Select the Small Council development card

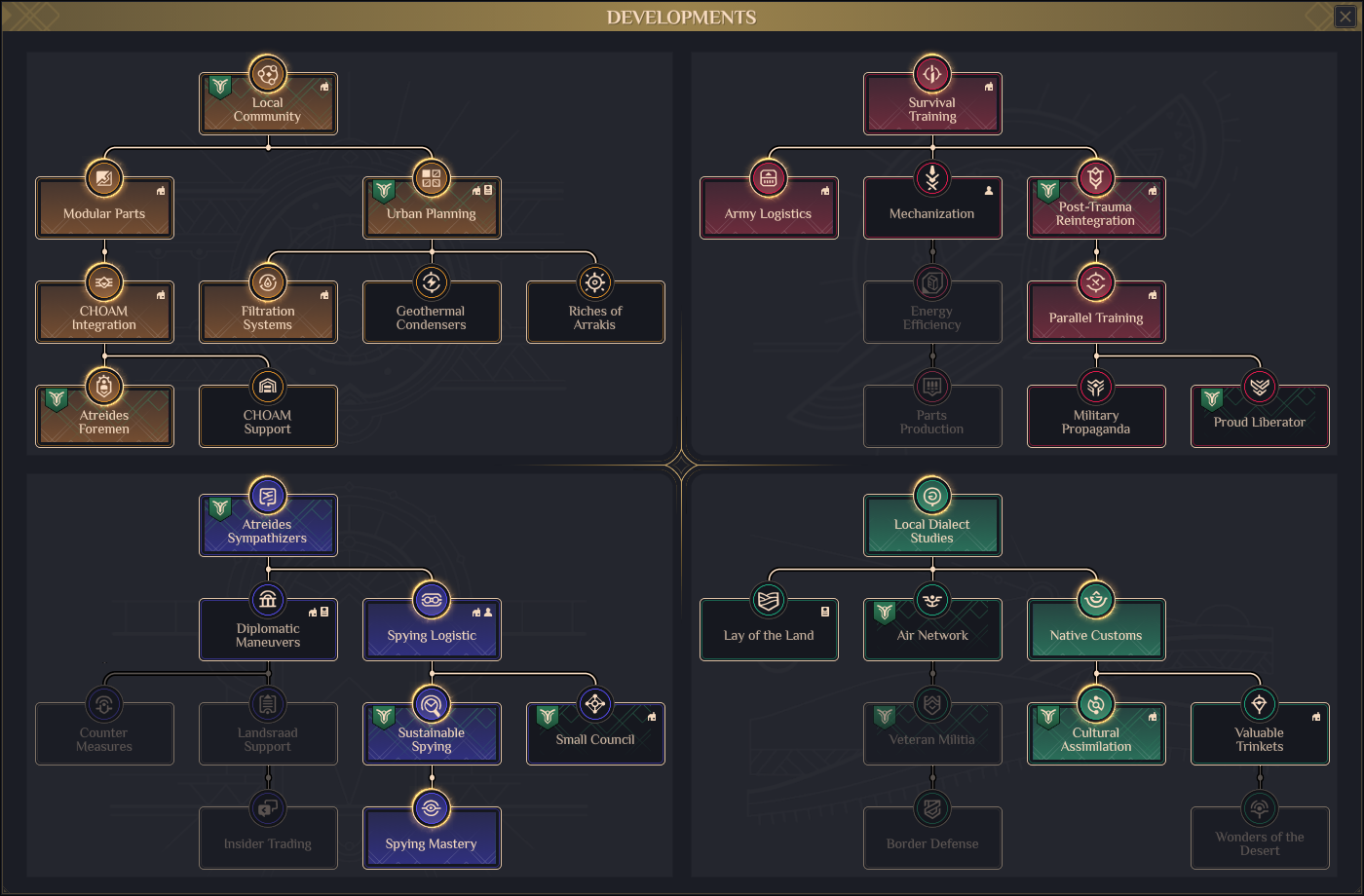595,733
